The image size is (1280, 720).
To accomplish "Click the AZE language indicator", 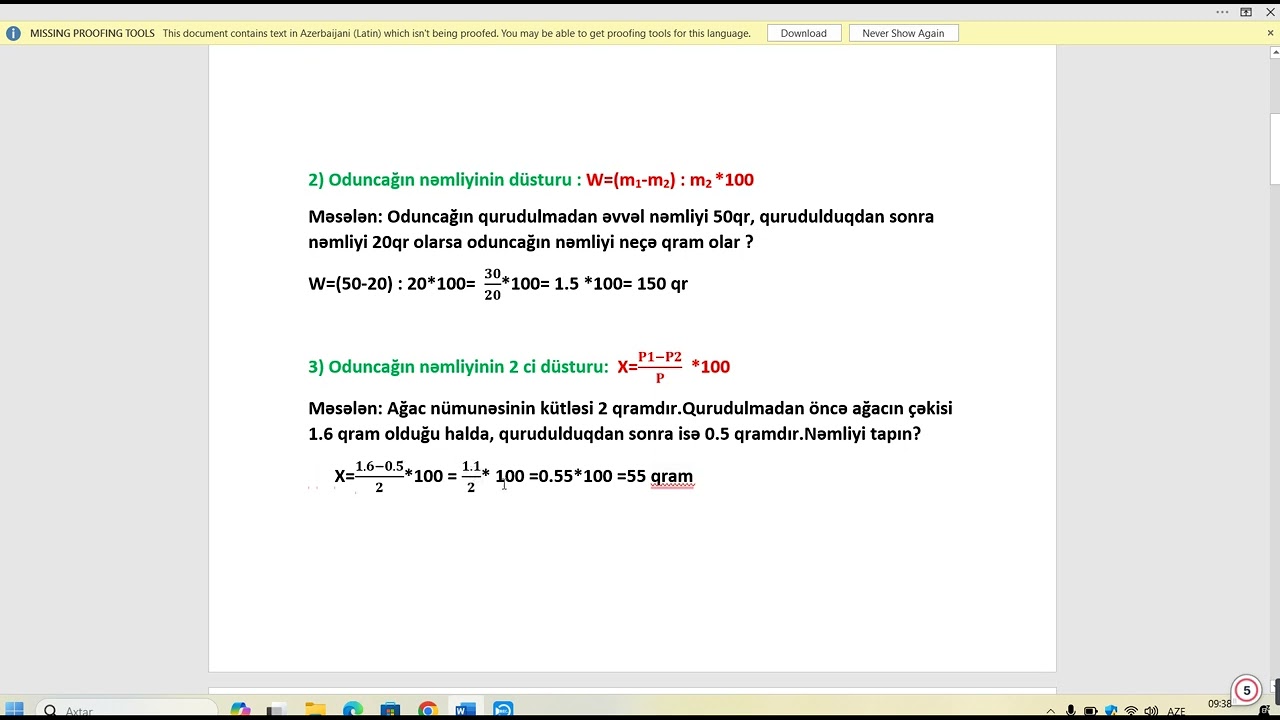I will [1176, 711].
